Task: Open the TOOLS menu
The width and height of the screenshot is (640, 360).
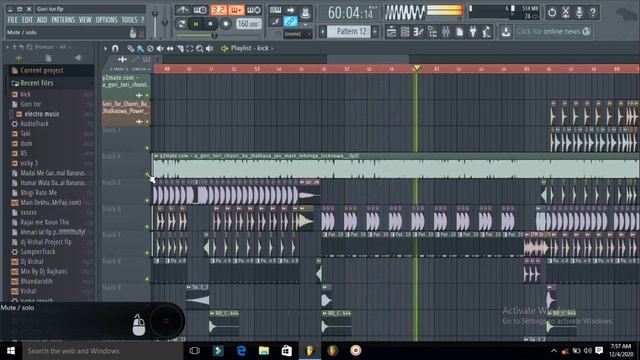Action: pyautogui.click(x=129, y=20)
